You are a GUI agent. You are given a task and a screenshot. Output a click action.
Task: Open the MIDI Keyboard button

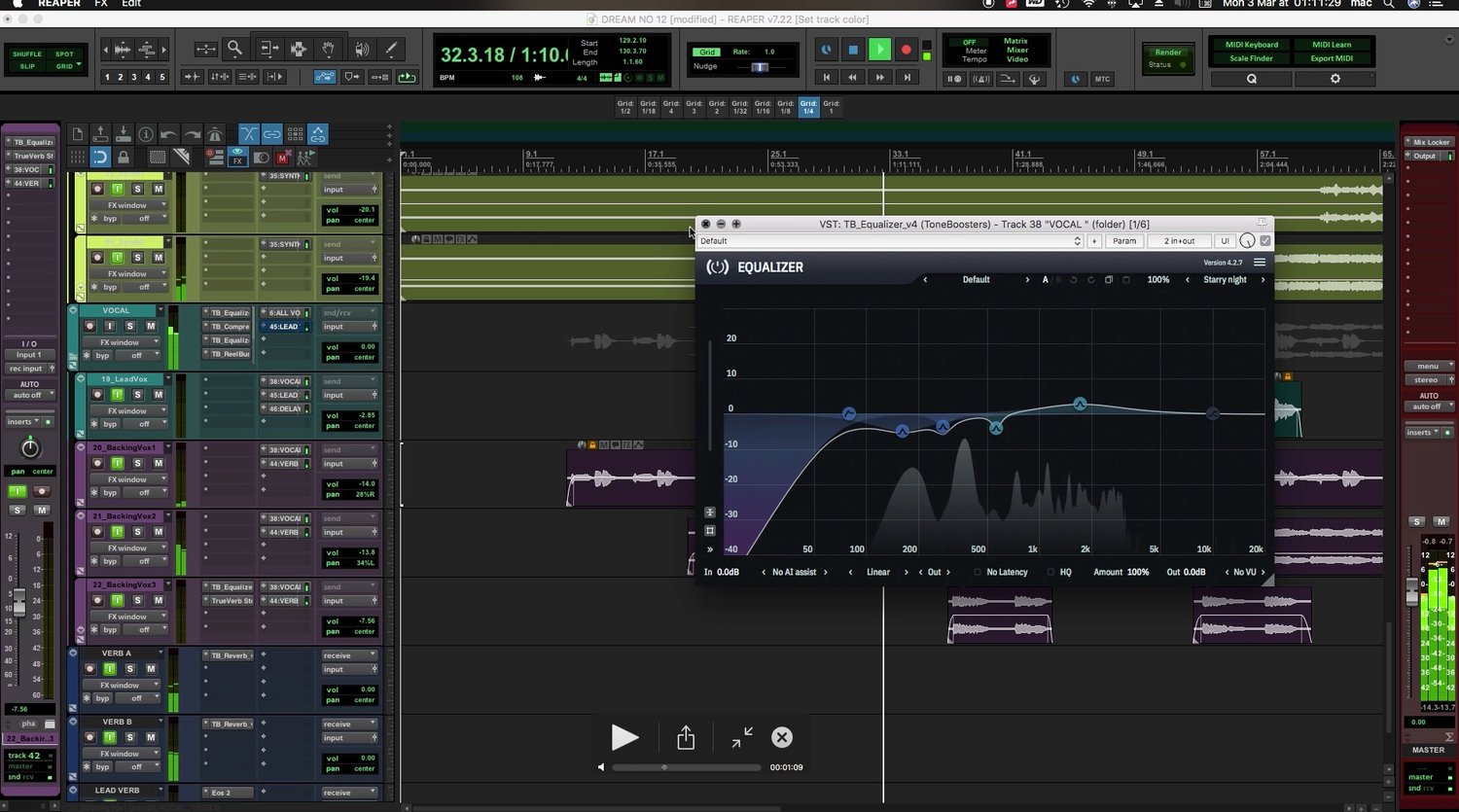click(1252, 45)
